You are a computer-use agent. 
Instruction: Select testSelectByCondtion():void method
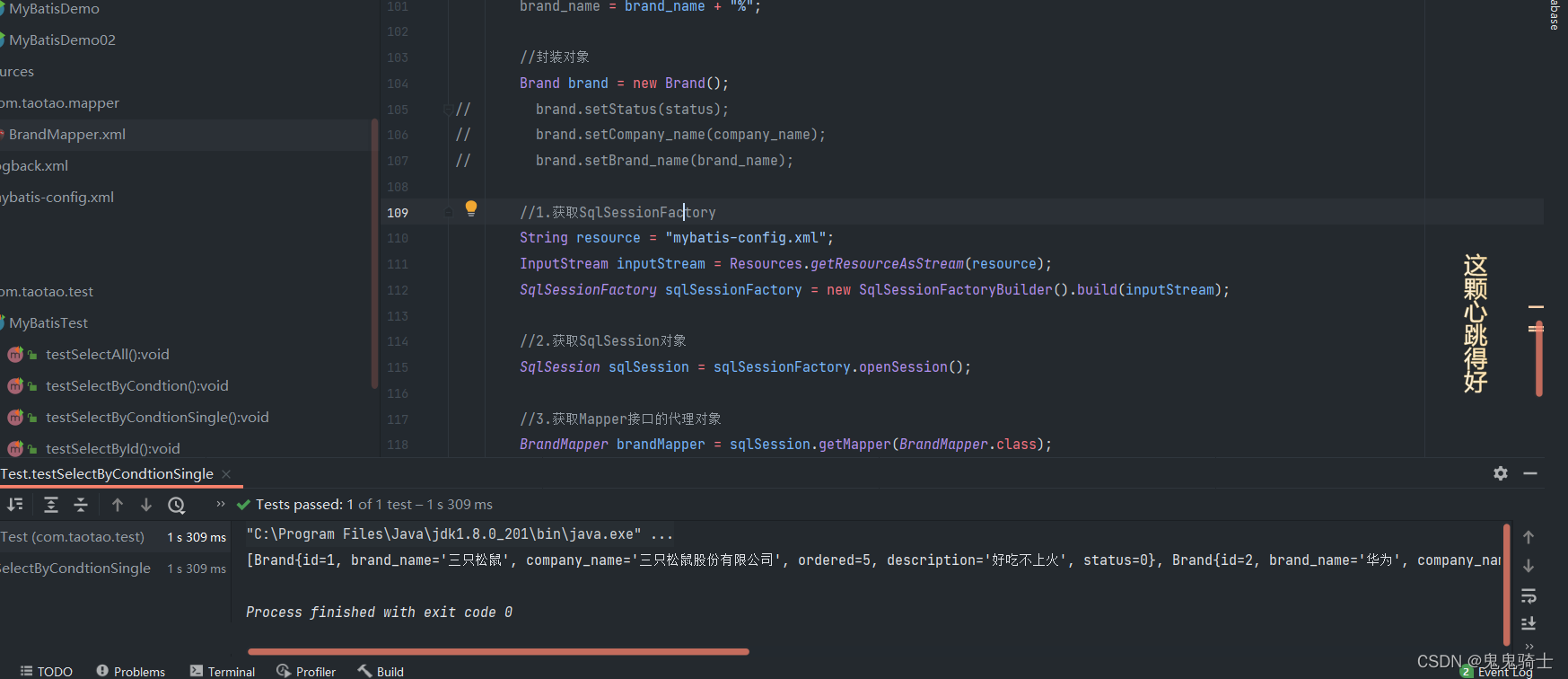pos(137,386)
